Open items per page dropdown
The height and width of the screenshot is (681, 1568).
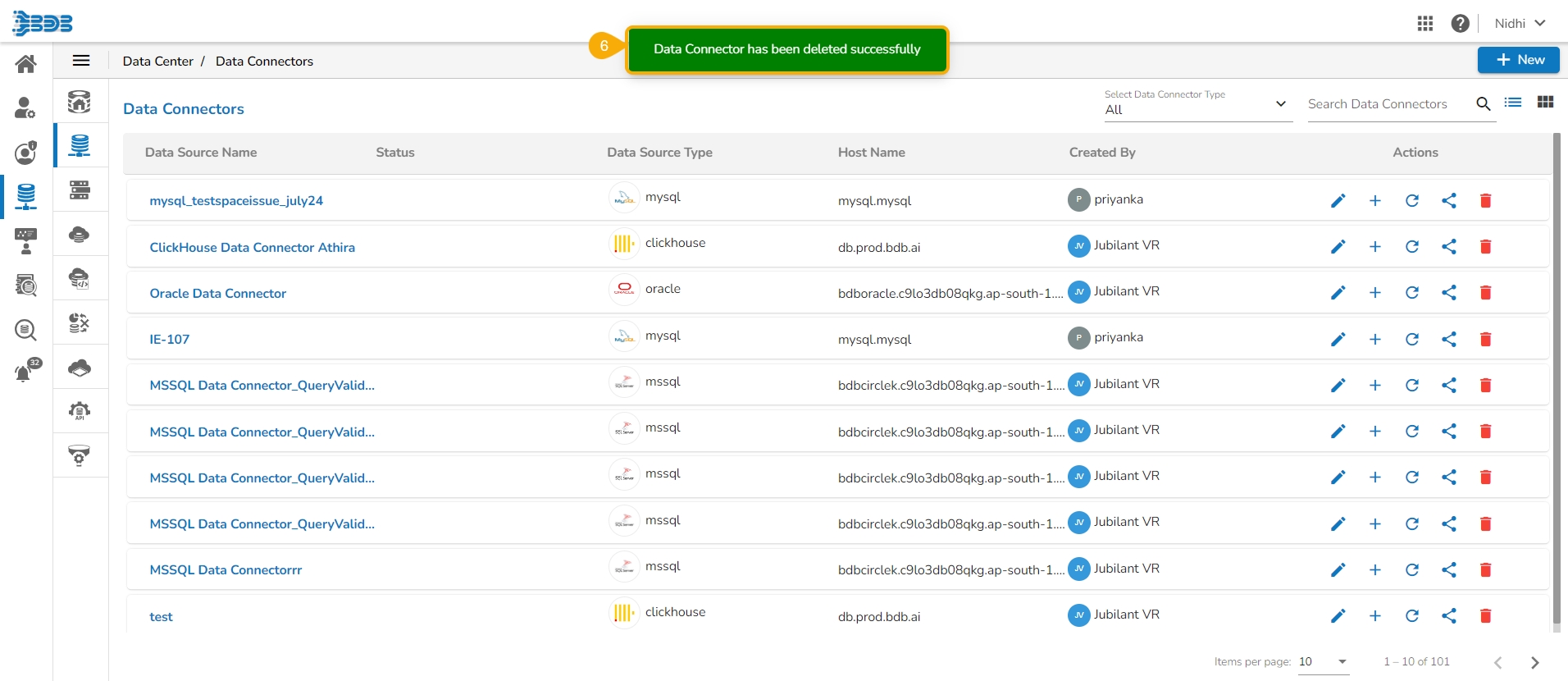click(x=1324, y=662)
